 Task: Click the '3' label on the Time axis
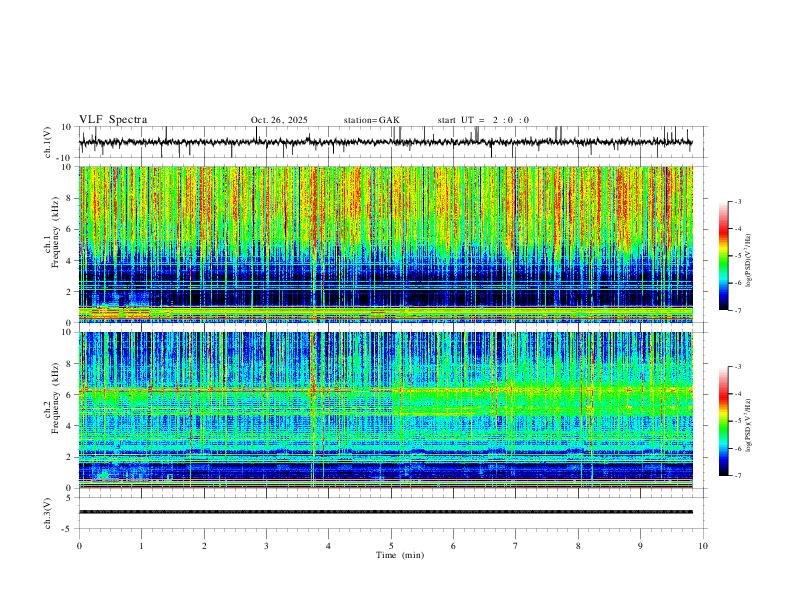pyautogui.click(x=266, y=546)
